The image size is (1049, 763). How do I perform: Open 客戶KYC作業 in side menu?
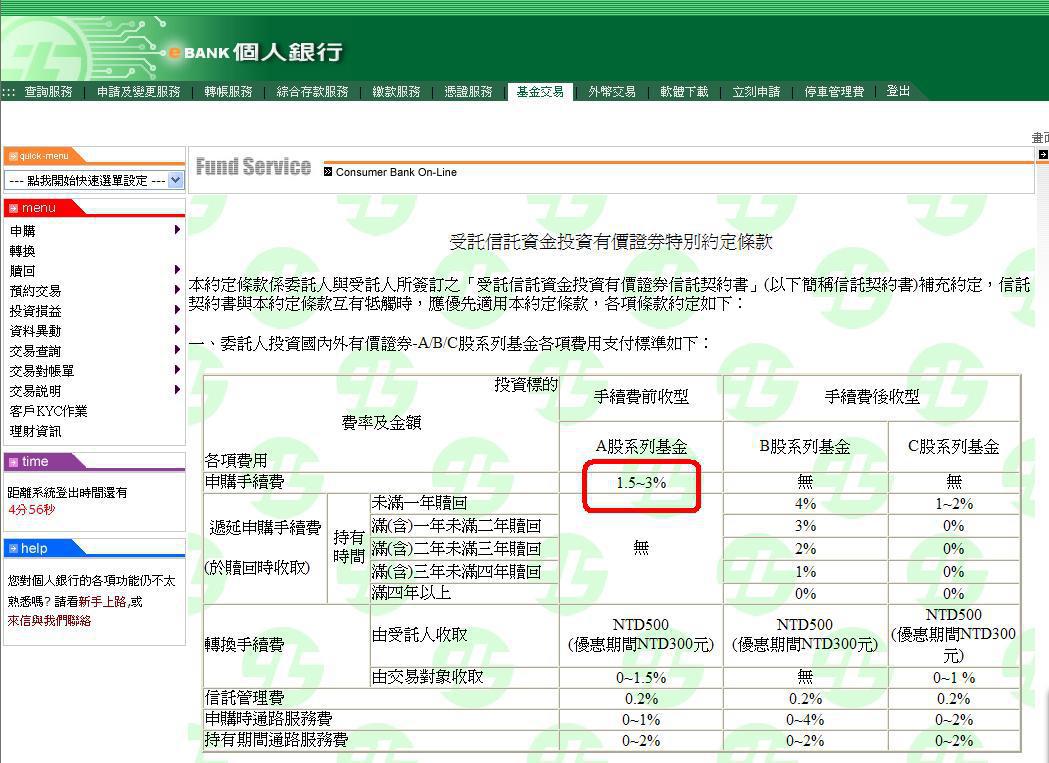coord(48,411)
